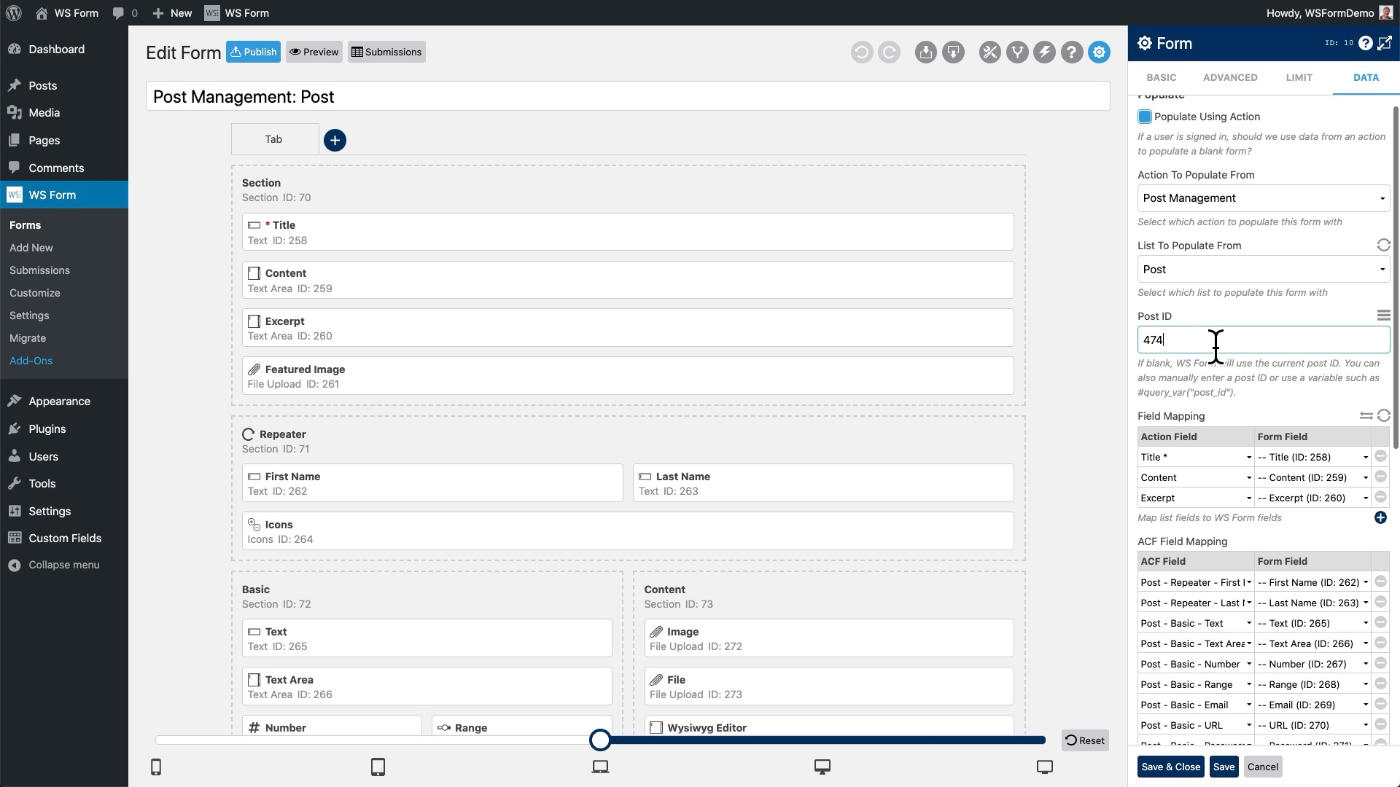Click the Save & Close button

tap(1170, 766)
